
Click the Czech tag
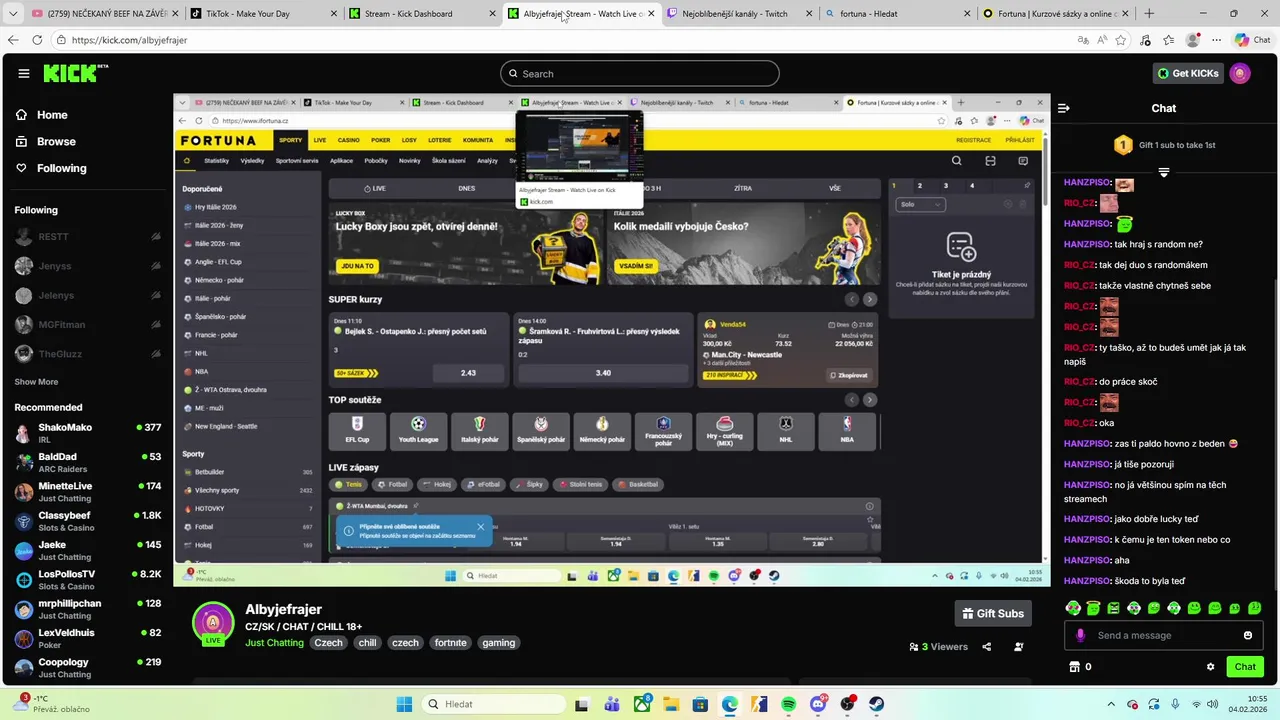(328, 643)
